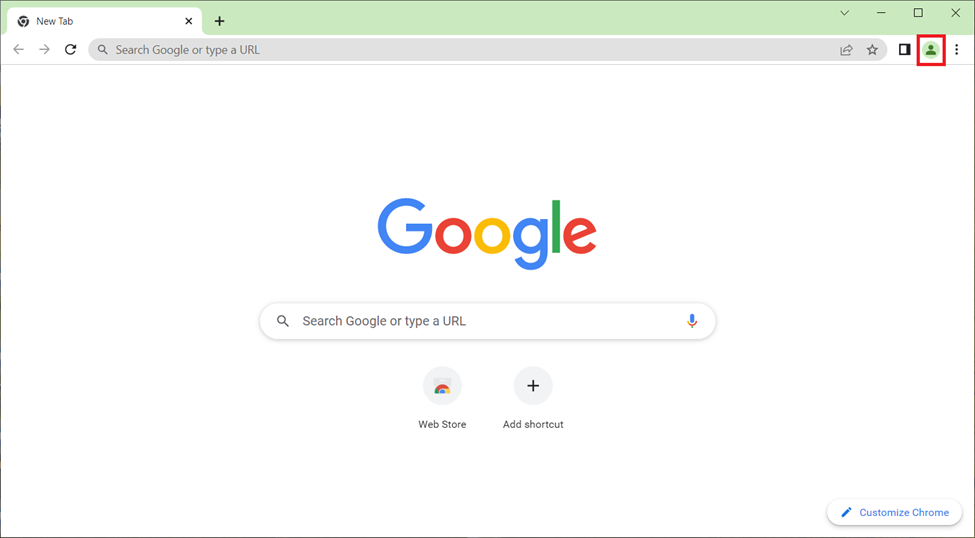Toggle the side panel icon
The height and width of the screenshot is (538, 975).
[x=904, y=50]
